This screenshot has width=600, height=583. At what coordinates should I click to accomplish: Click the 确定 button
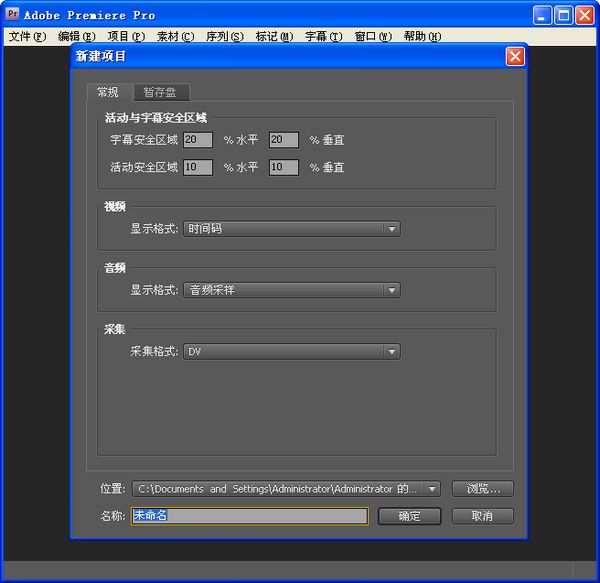[409, 516]
